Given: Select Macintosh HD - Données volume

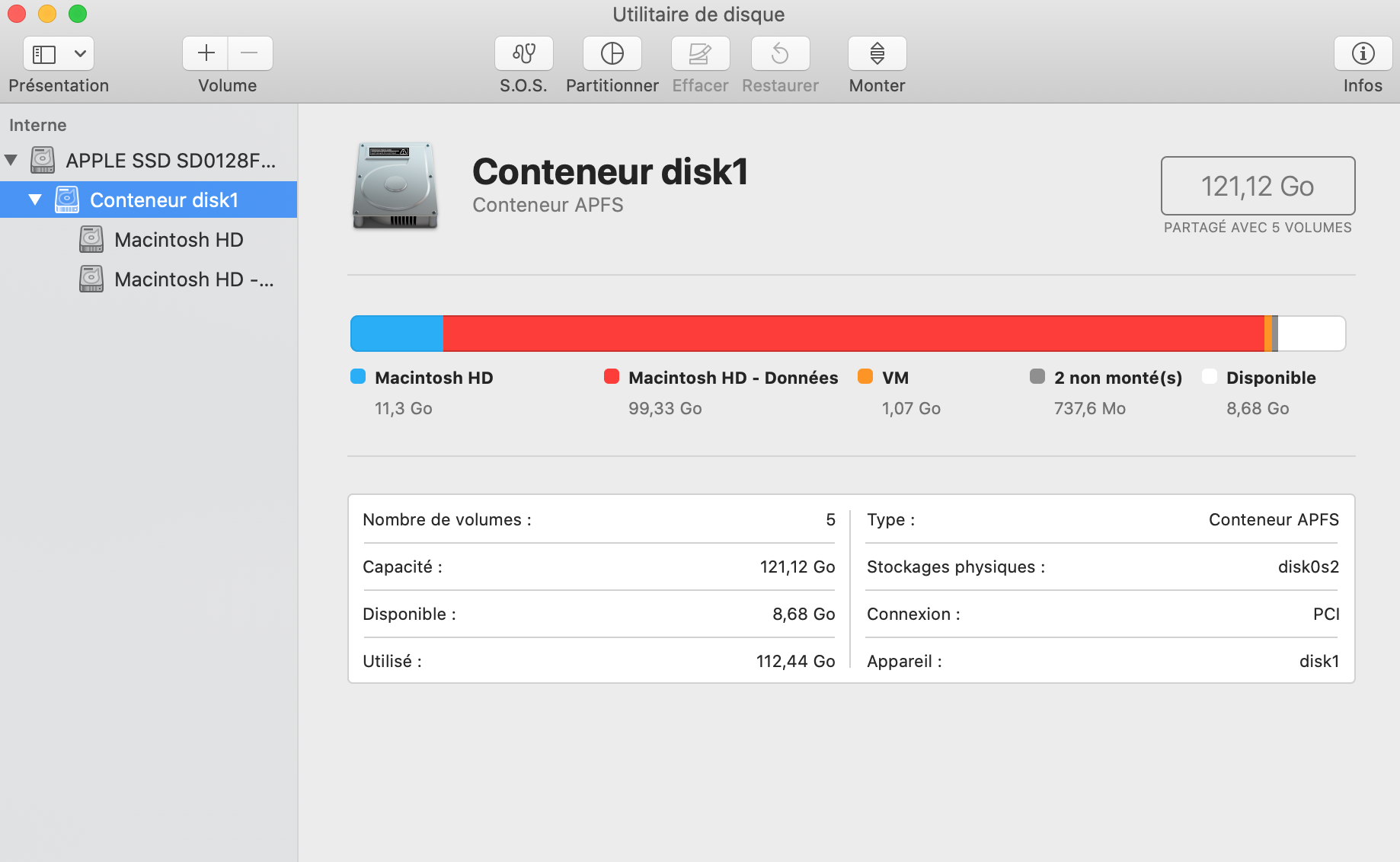Looking at the screenshot, I should pos(193,279).
